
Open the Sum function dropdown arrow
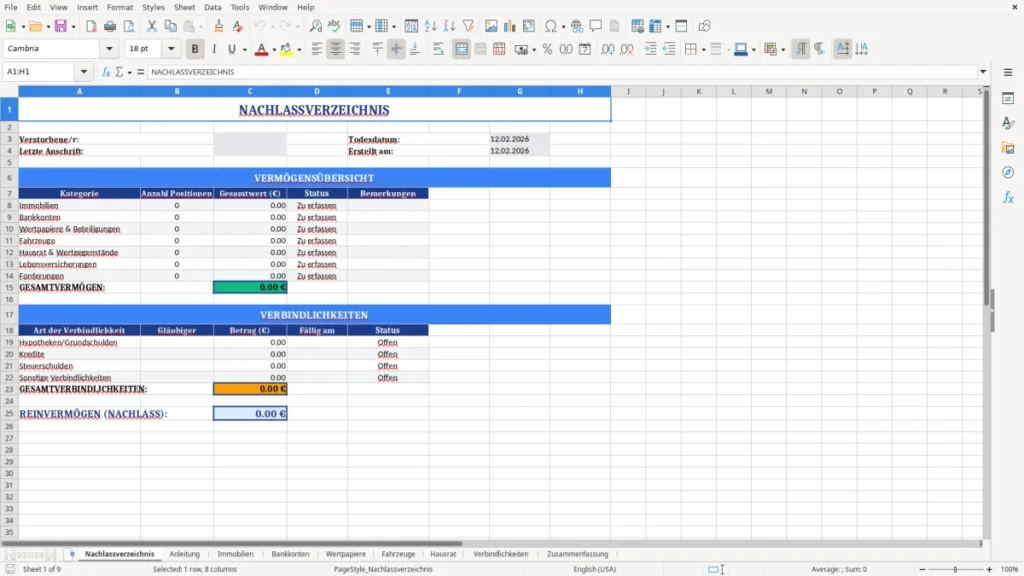(x=130, y=72)
